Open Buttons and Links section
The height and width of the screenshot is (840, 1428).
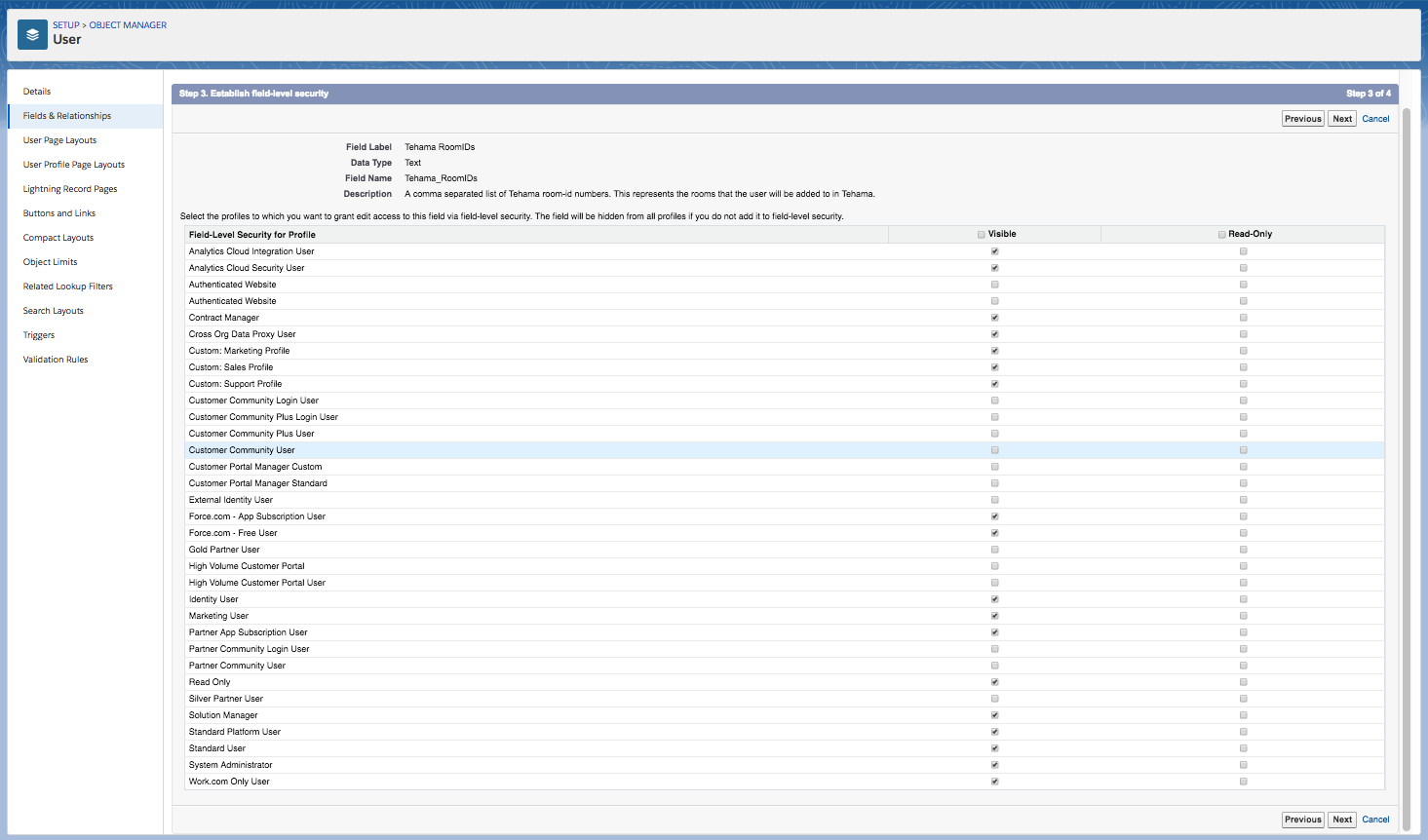[59, 213]
